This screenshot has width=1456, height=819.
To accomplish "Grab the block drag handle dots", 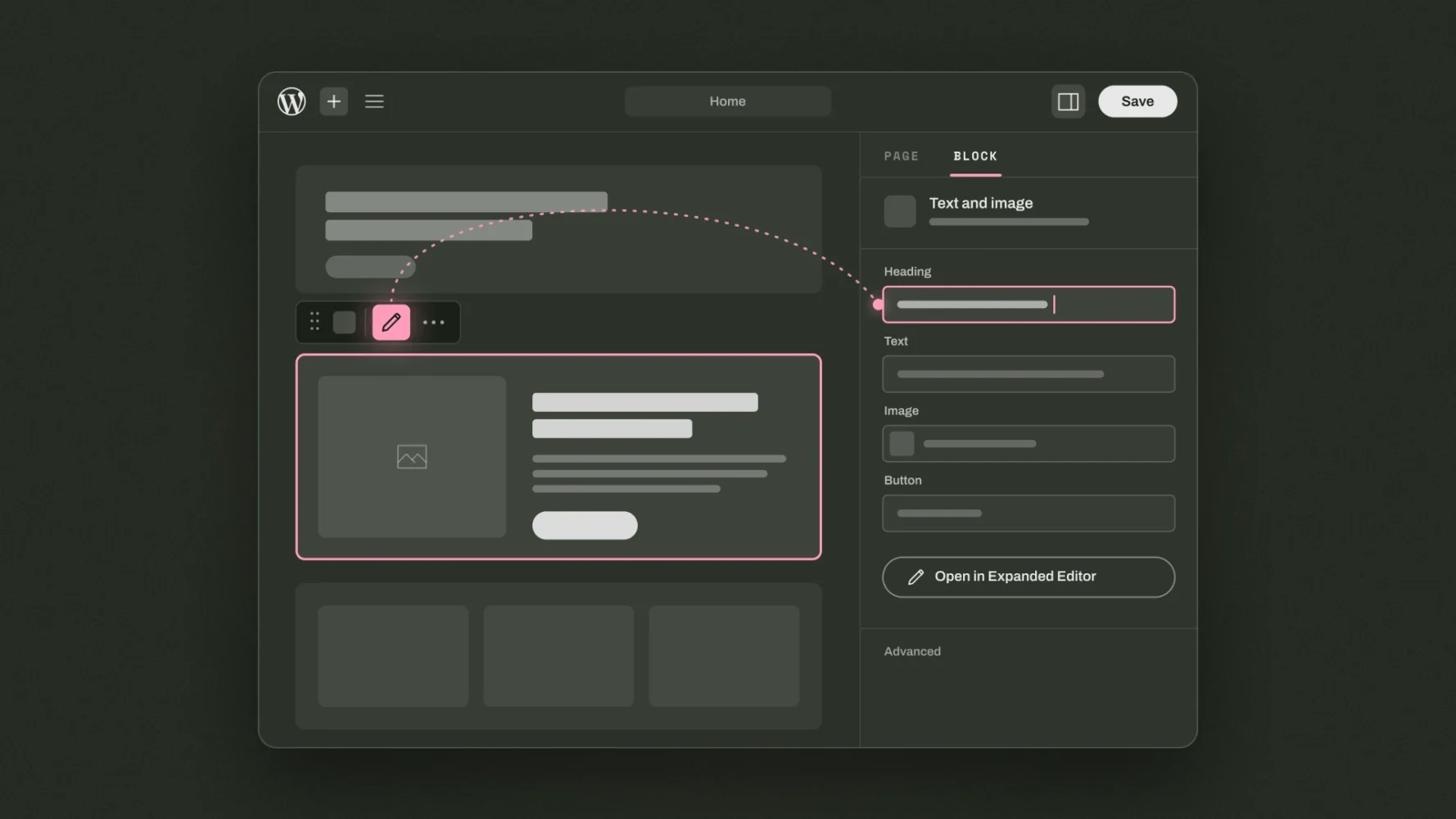I will point(314,322).
